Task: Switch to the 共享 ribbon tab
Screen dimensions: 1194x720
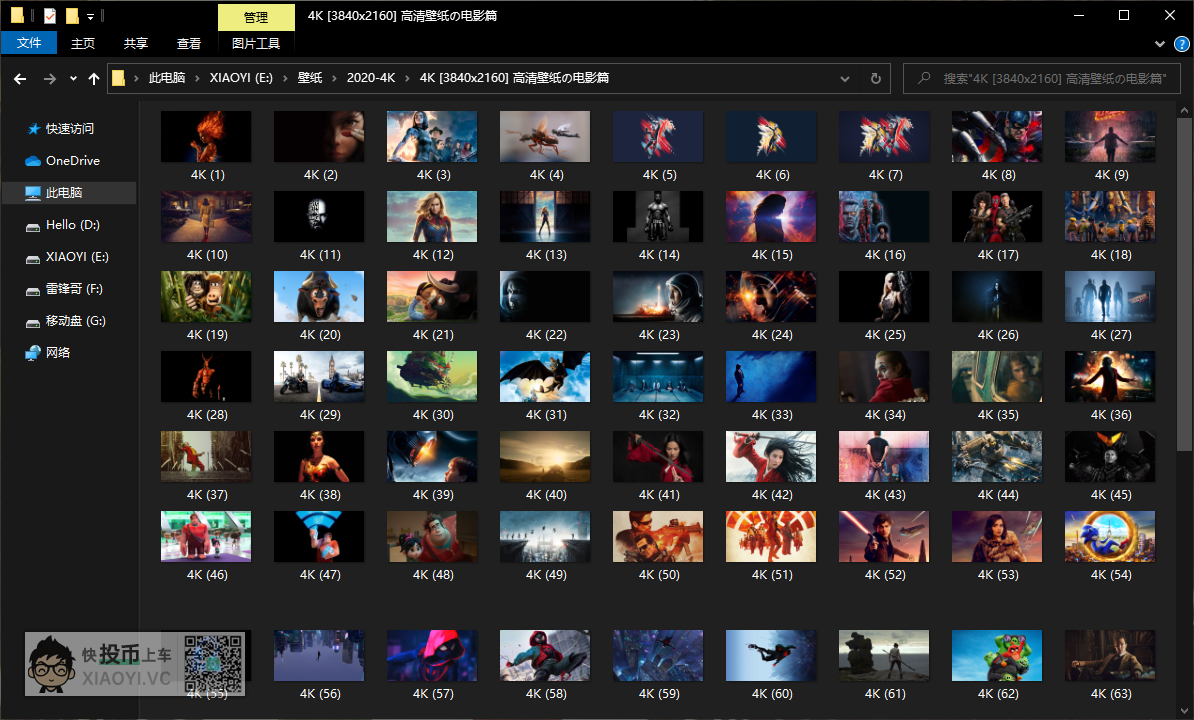Action: [x=136, y=43]
